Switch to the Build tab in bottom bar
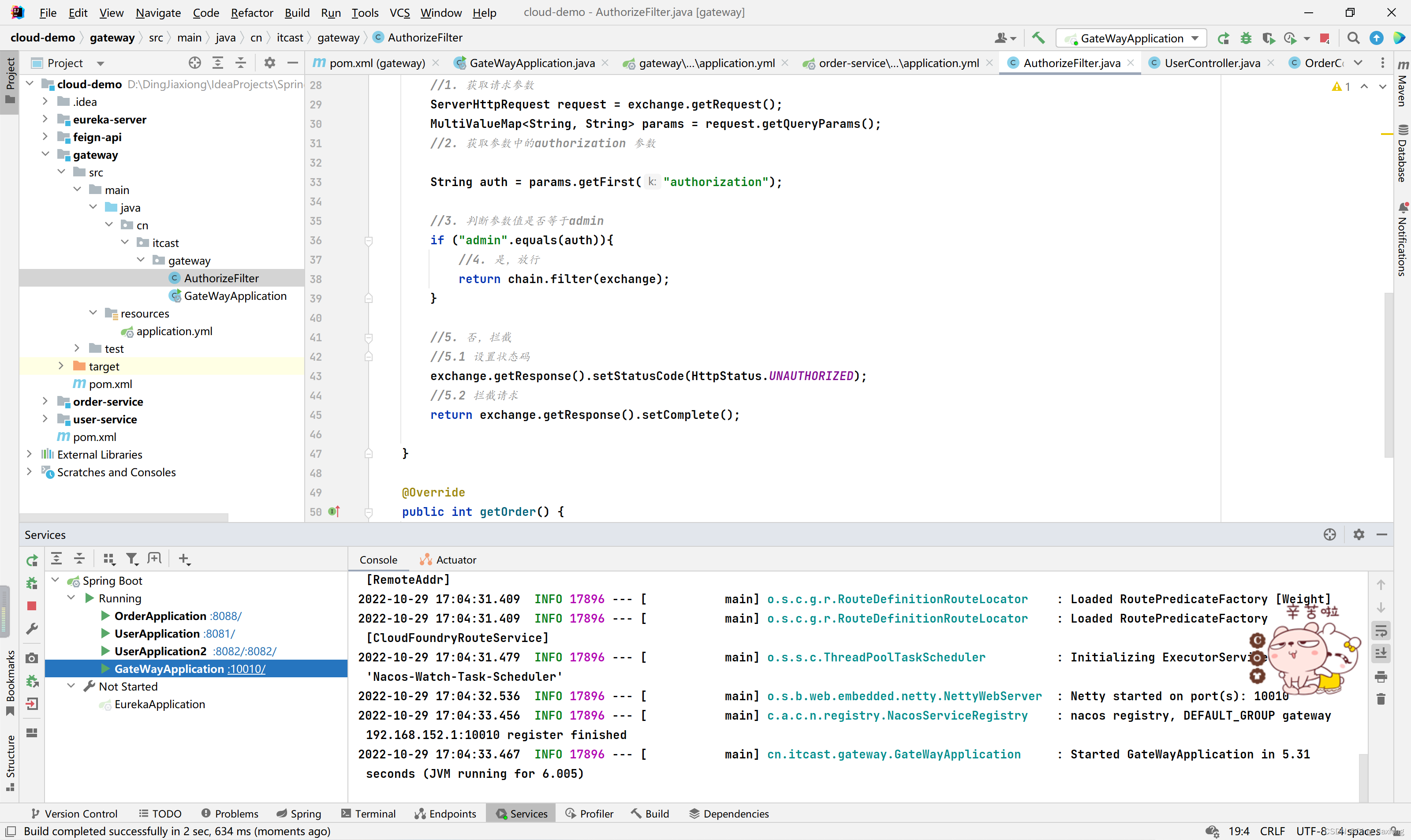1411x840 pixels. (x=658, y=813)
